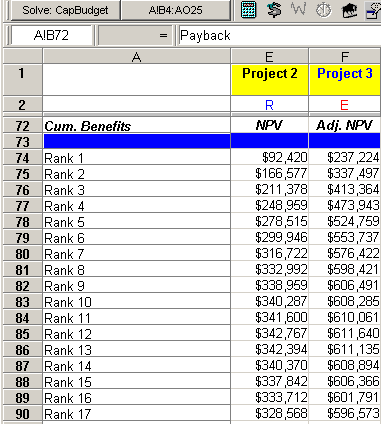Click the calculator icon in toolbar
The image size is (381, 424).
[x=248, y=10]
